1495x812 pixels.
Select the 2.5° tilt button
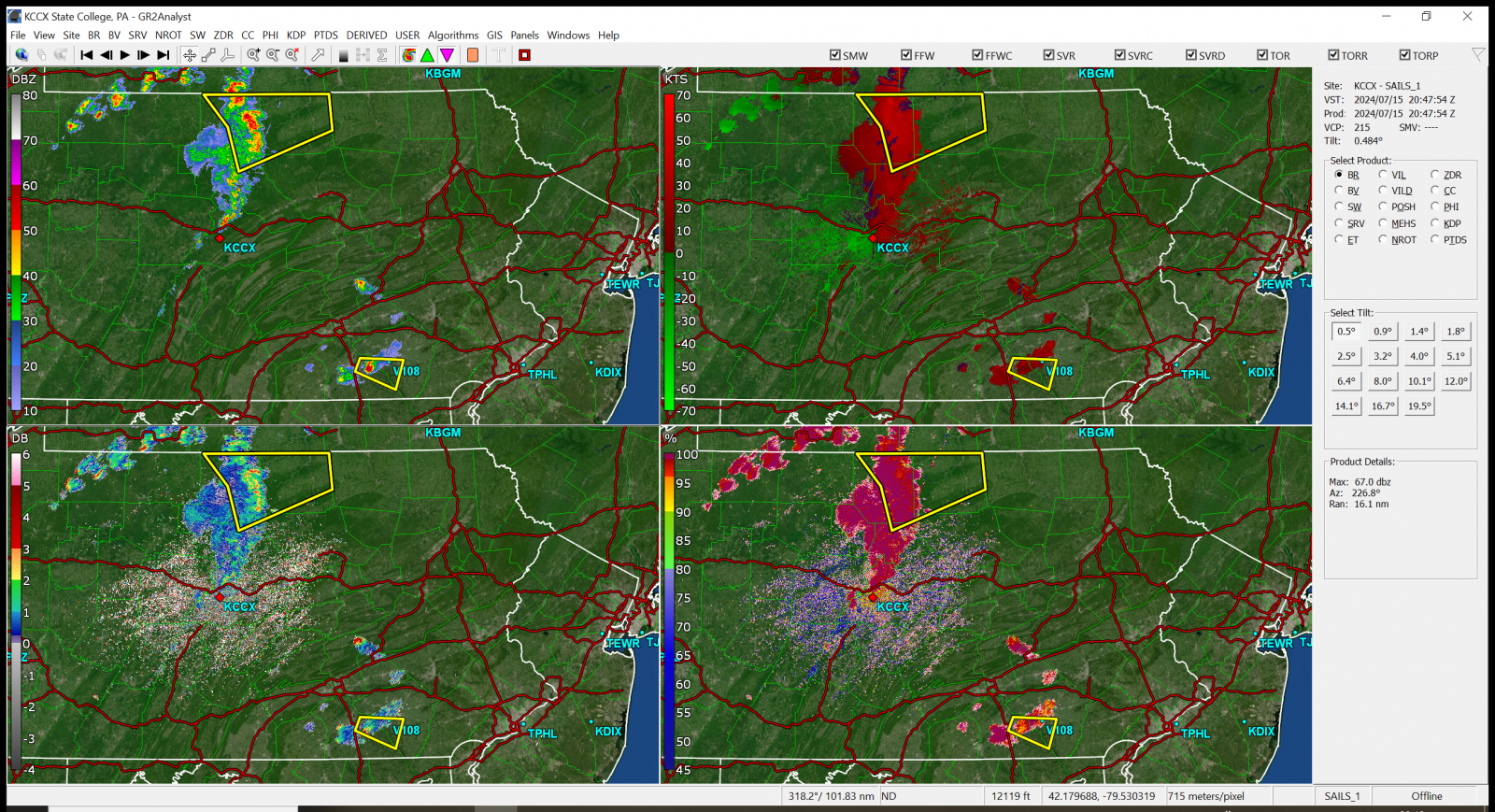point(1346,356)
